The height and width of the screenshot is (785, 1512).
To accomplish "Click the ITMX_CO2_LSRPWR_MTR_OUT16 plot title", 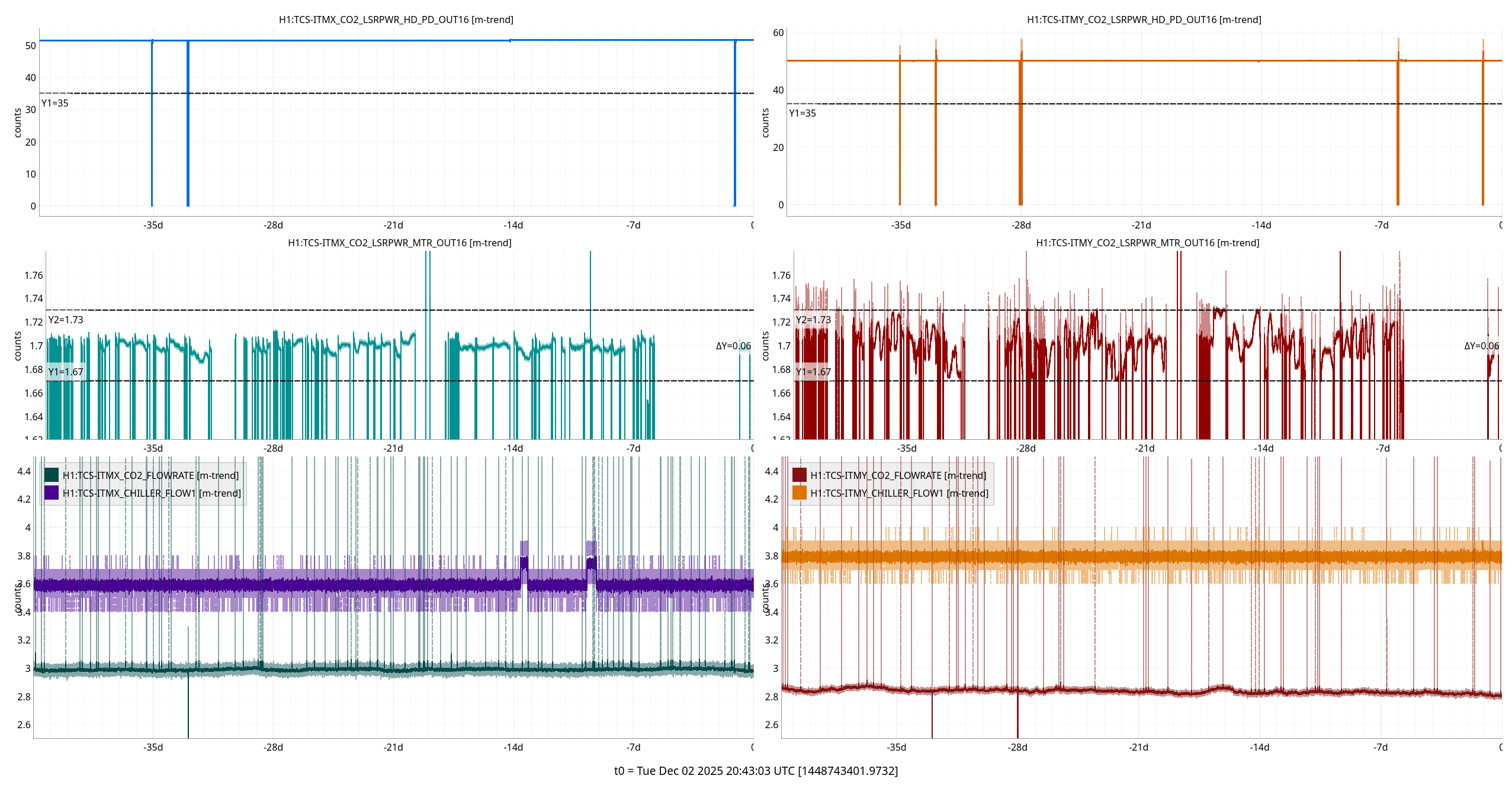I will click(399, 243).
